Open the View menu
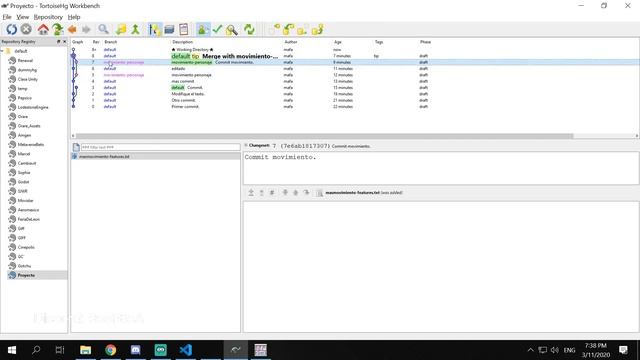 point(22,17)
